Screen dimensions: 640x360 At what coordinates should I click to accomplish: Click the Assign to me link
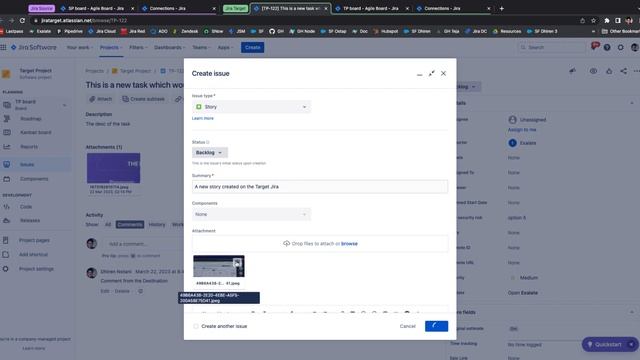point(522,130)
